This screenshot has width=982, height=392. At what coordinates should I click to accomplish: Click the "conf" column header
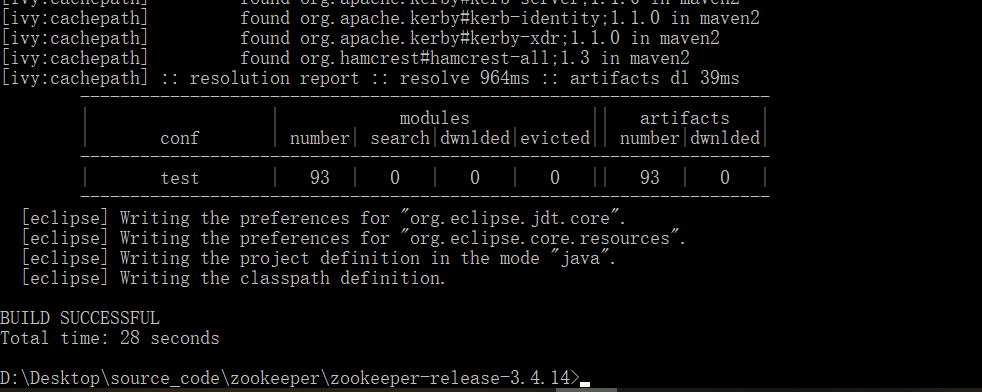point(180,138)
